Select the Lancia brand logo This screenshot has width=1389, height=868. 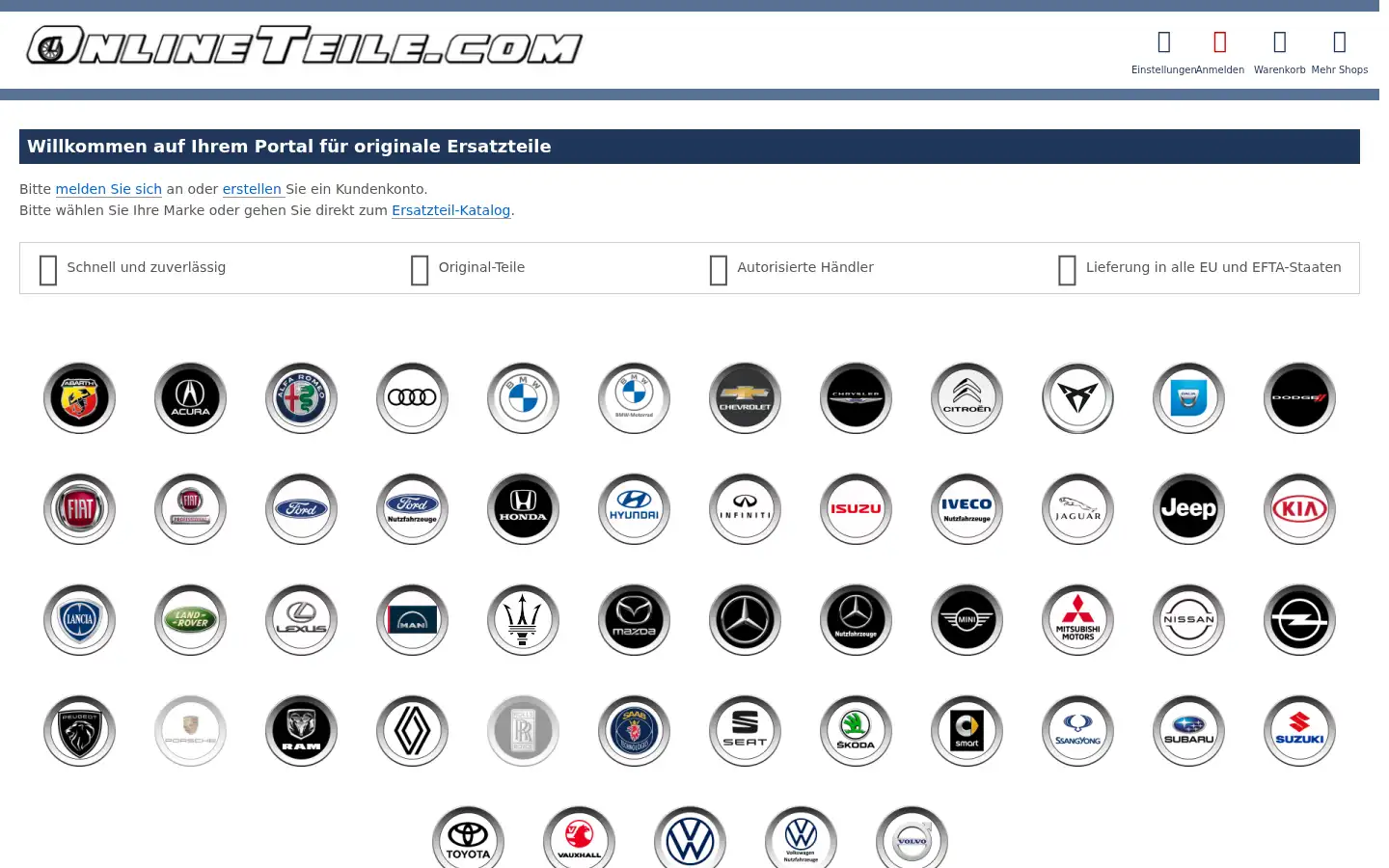click(x=79, y=620)
